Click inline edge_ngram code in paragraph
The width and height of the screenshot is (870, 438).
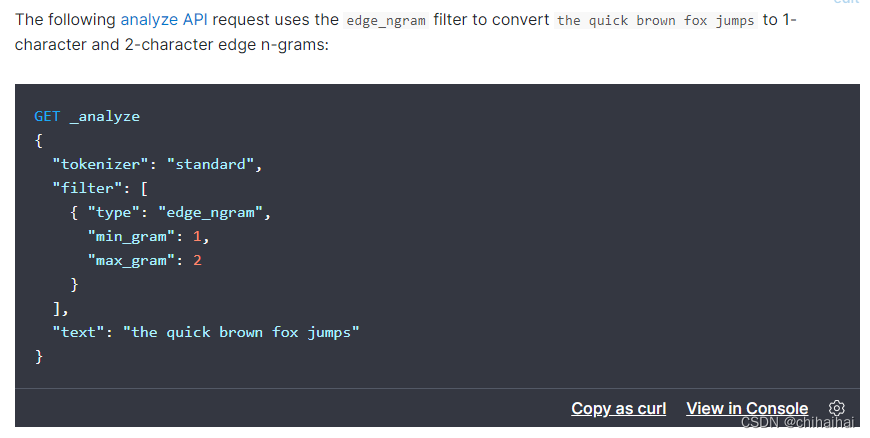[x=386, y=21]
